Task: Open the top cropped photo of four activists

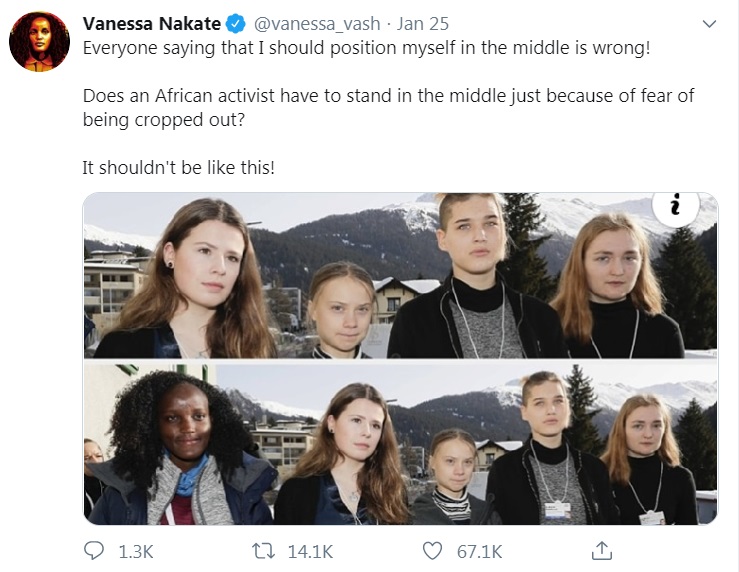Action: [400, 275]
